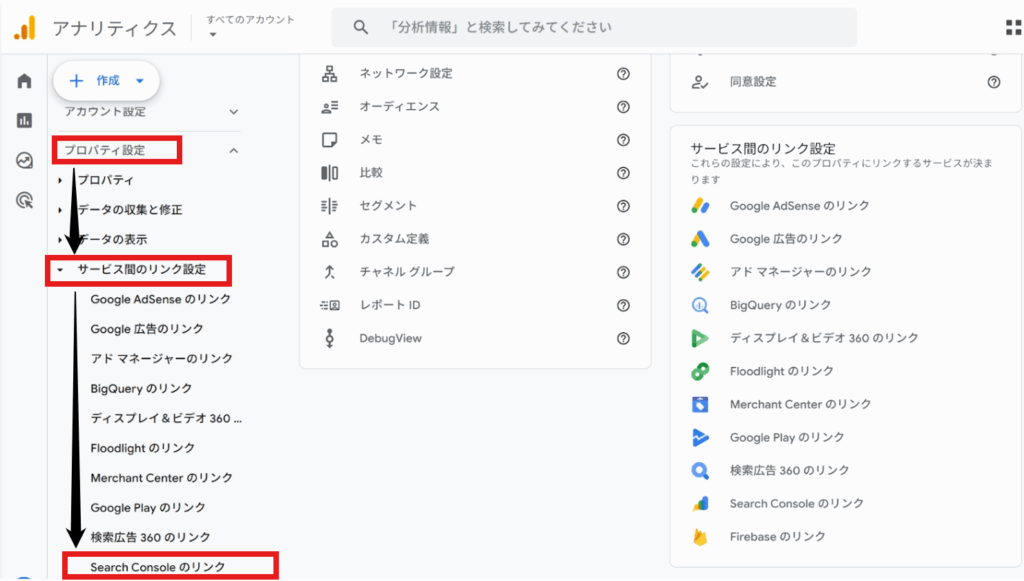Click the 検索広告 360 logo icon

tap(700, 471)
